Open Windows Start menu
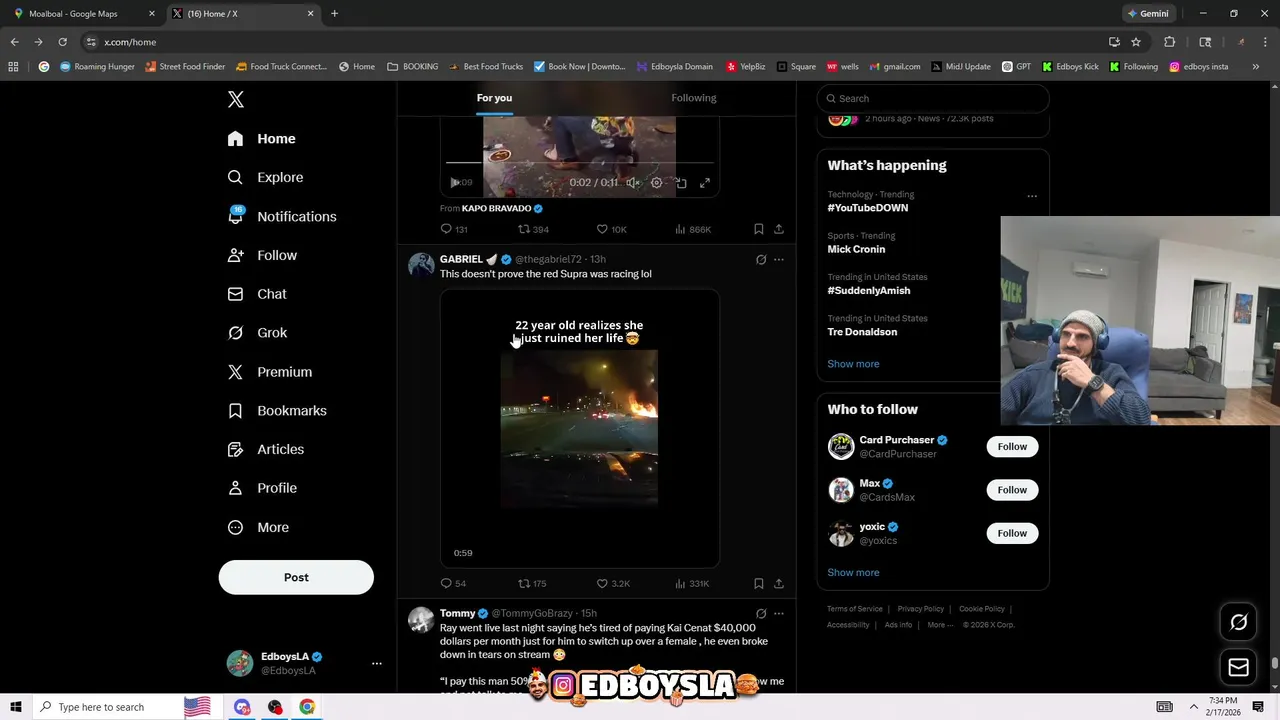The height and width of the screenshot is (720, 1280). click(x=15, y=707)
